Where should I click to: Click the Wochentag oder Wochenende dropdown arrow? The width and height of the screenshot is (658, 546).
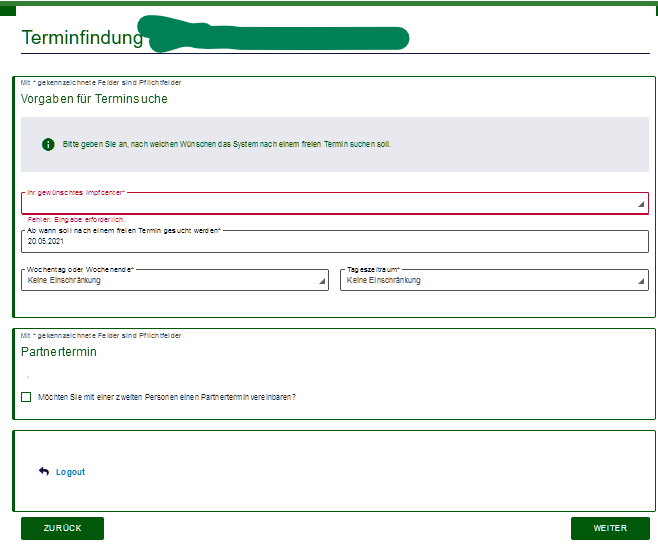click(x=322, y=281)
